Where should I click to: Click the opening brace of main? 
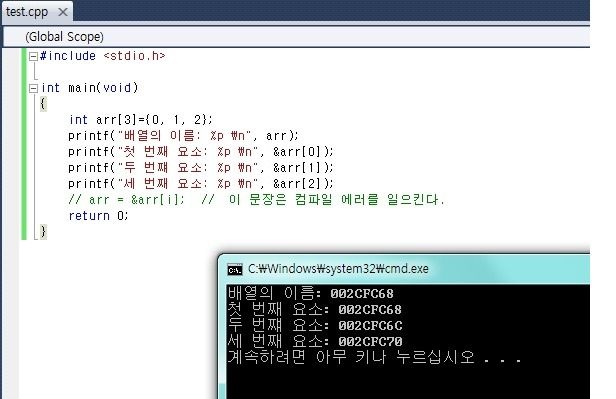click(x=43, y=104)
